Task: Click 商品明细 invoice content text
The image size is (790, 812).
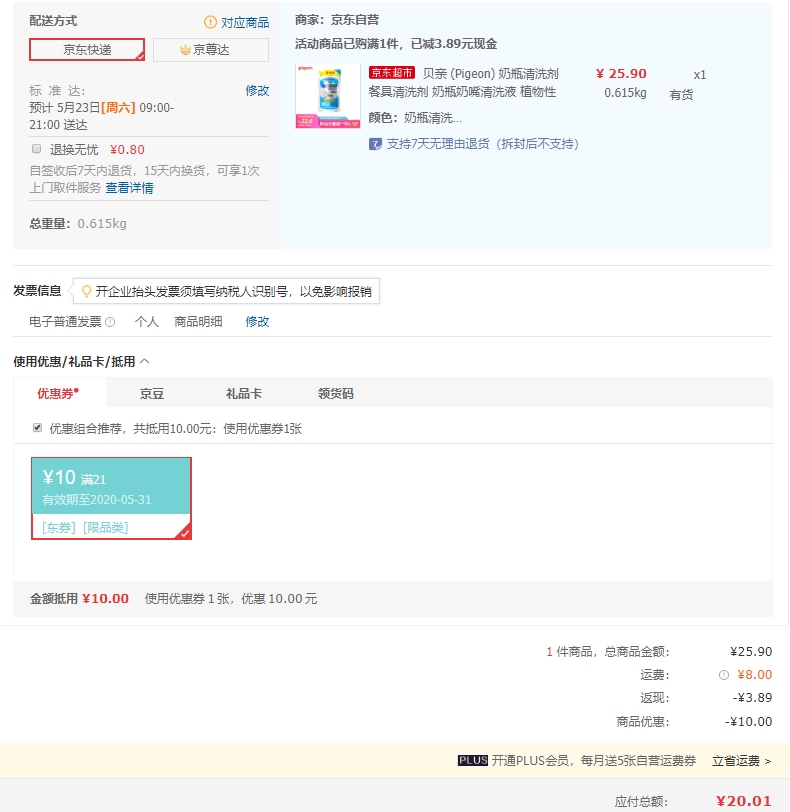Action: click(198, 322)
